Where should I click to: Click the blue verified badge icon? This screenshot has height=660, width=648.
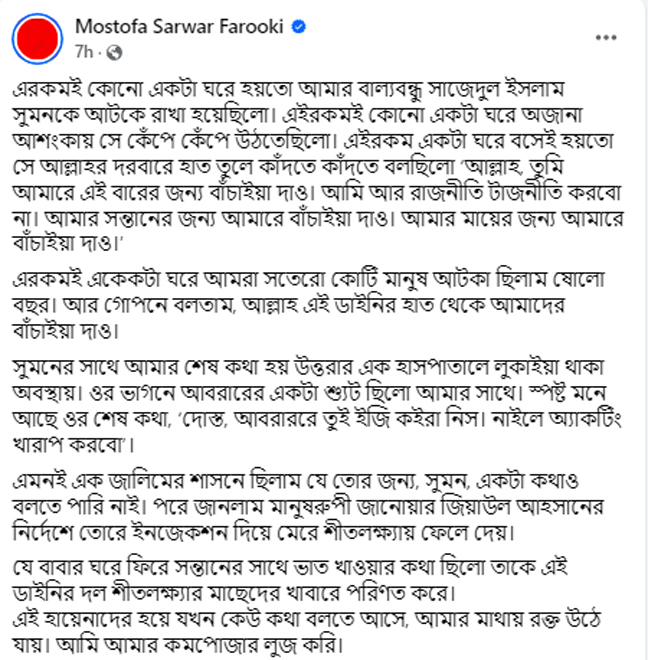299,27
